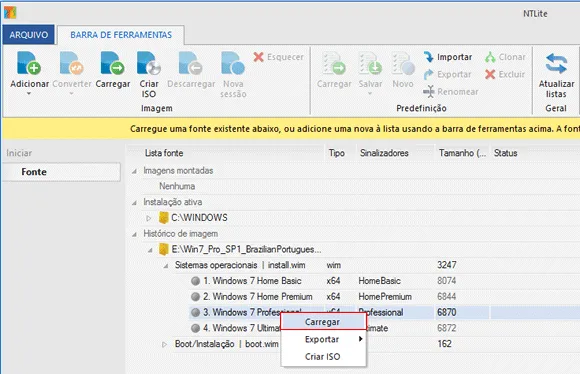Screen dimensions: 580x374
Task: Collapse the E:\Win7_Pro_SP1 image node
Action: [150, 250]
